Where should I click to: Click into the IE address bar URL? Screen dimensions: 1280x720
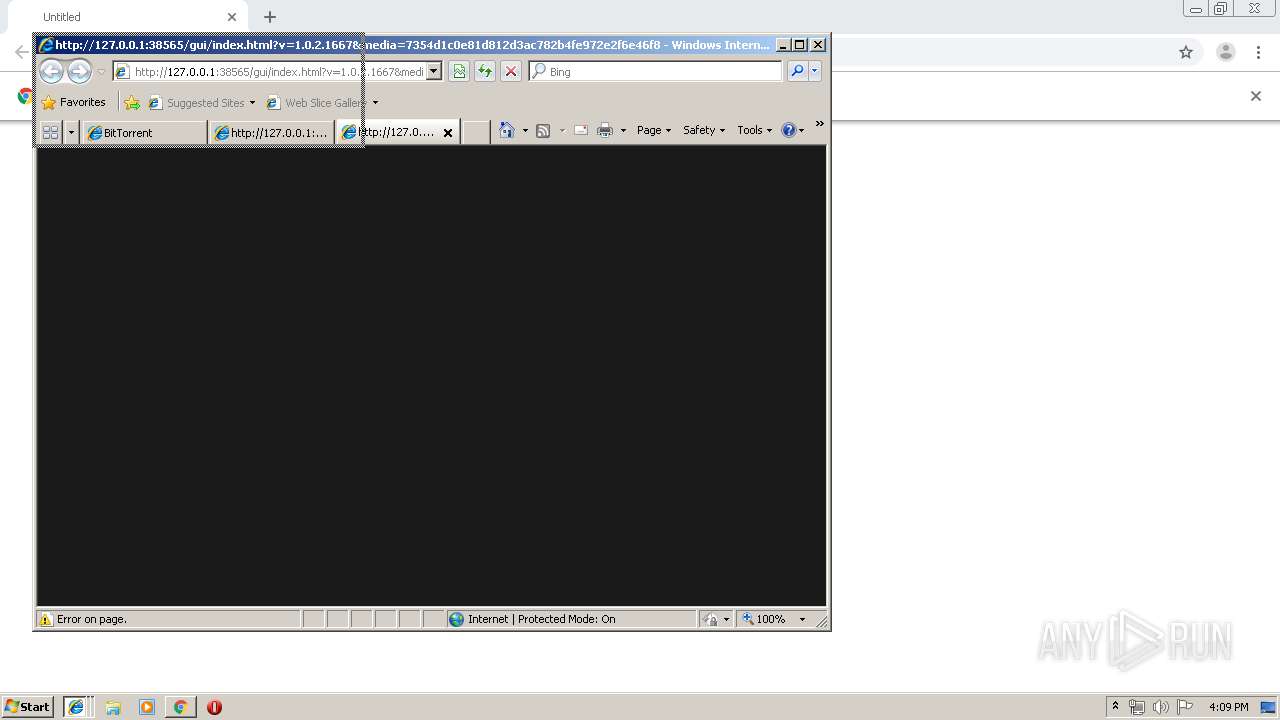tap(278, 72)
